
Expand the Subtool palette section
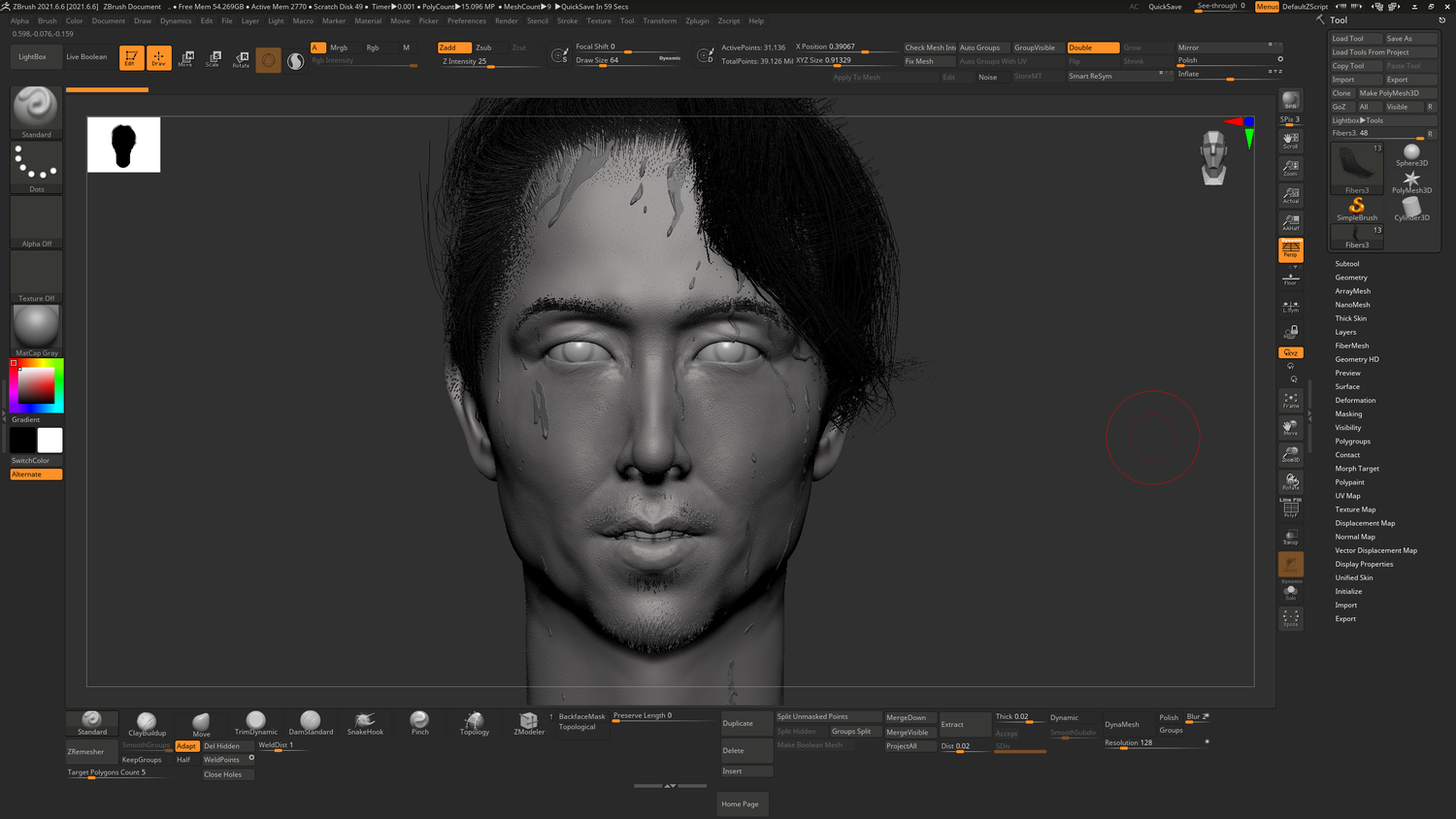(1346, 264)
